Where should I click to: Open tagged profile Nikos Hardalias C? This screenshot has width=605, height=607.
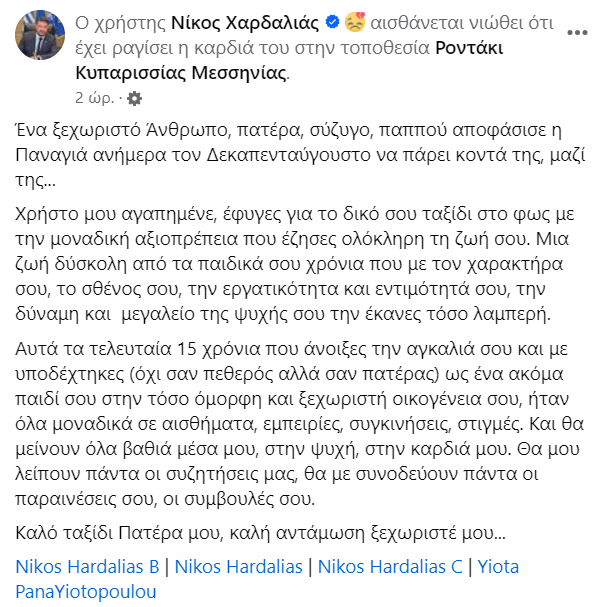click(x=391, y=567)
